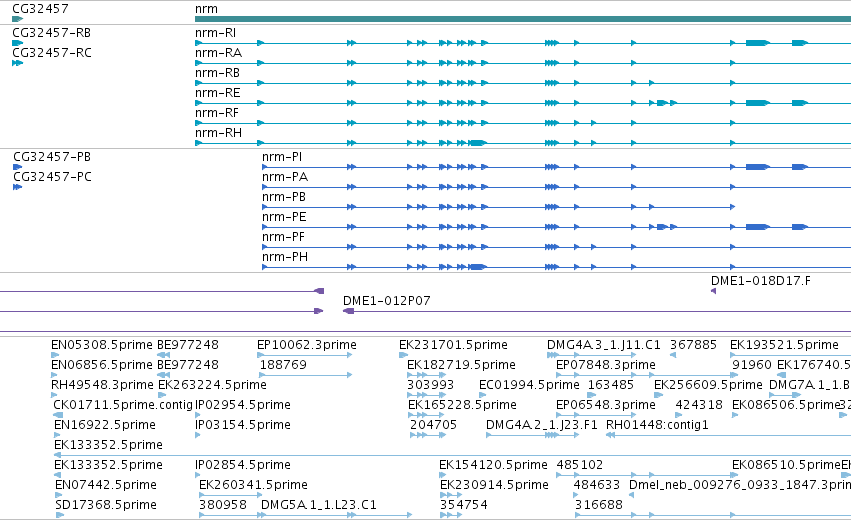Click the 163485 feature label

coord(611,385)
